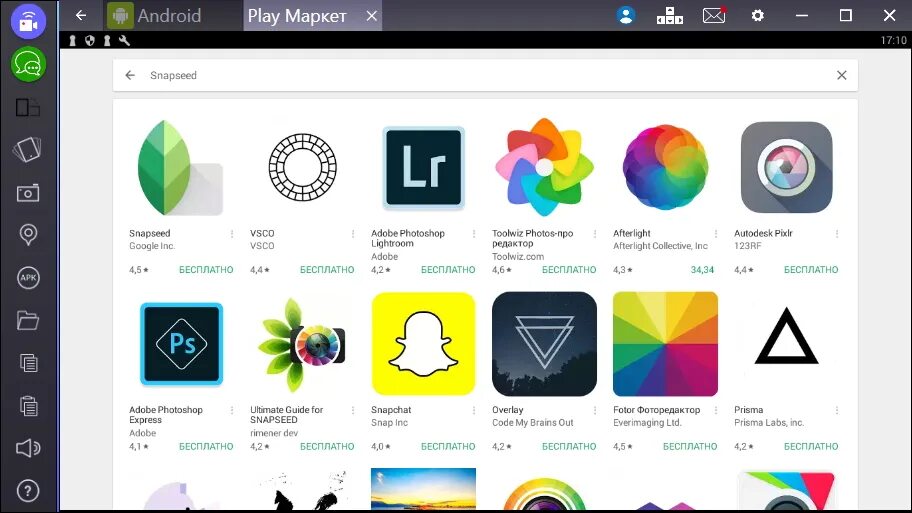This screenshot has height=513, width=912.
Task: Open Toolwiz Photos pinwheel app icon
Action: (544, 167)
